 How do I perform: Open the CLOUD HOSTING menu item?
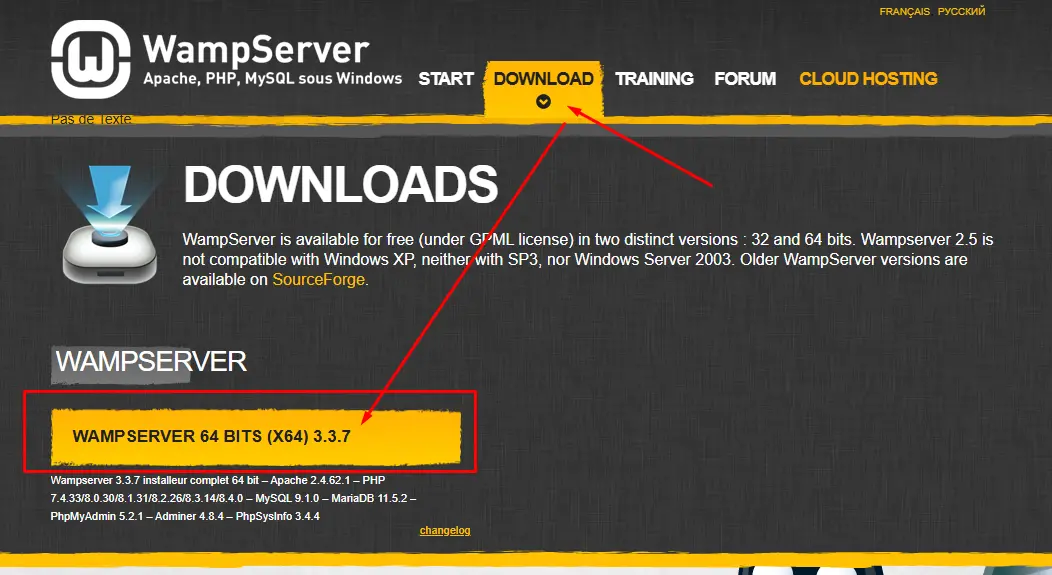(868, 79)
